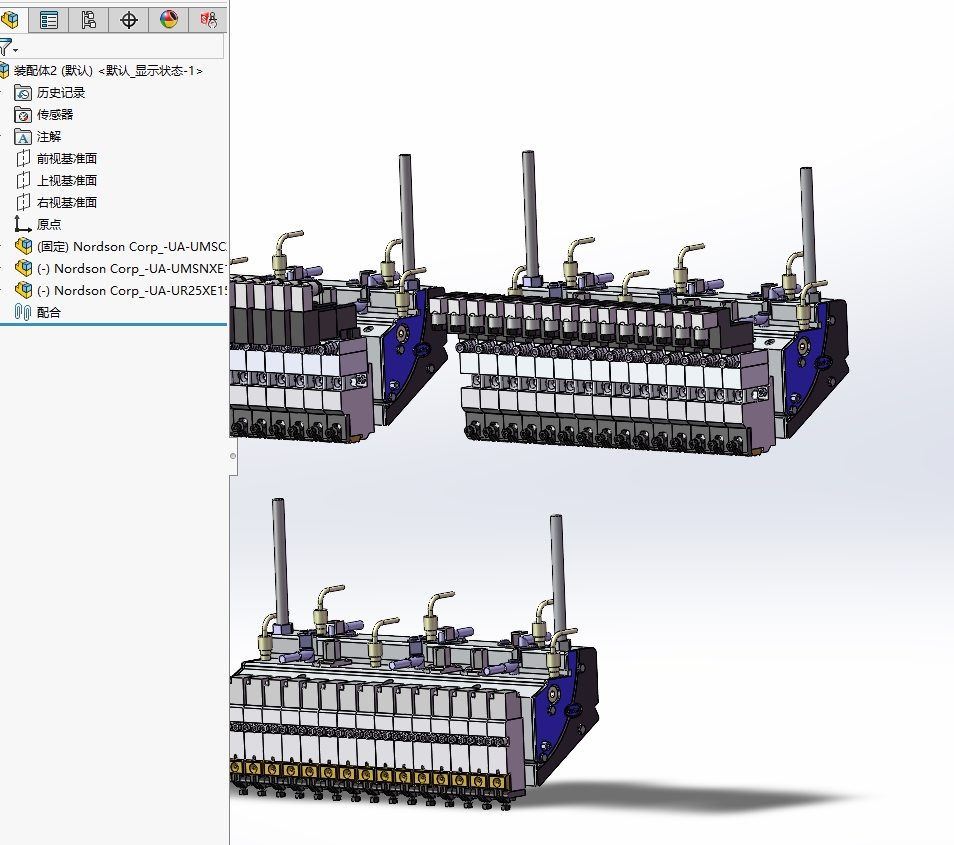Click the 传感器 sensor icon
The height and width of the screenshot is (845, 954).
coord(23,114)
